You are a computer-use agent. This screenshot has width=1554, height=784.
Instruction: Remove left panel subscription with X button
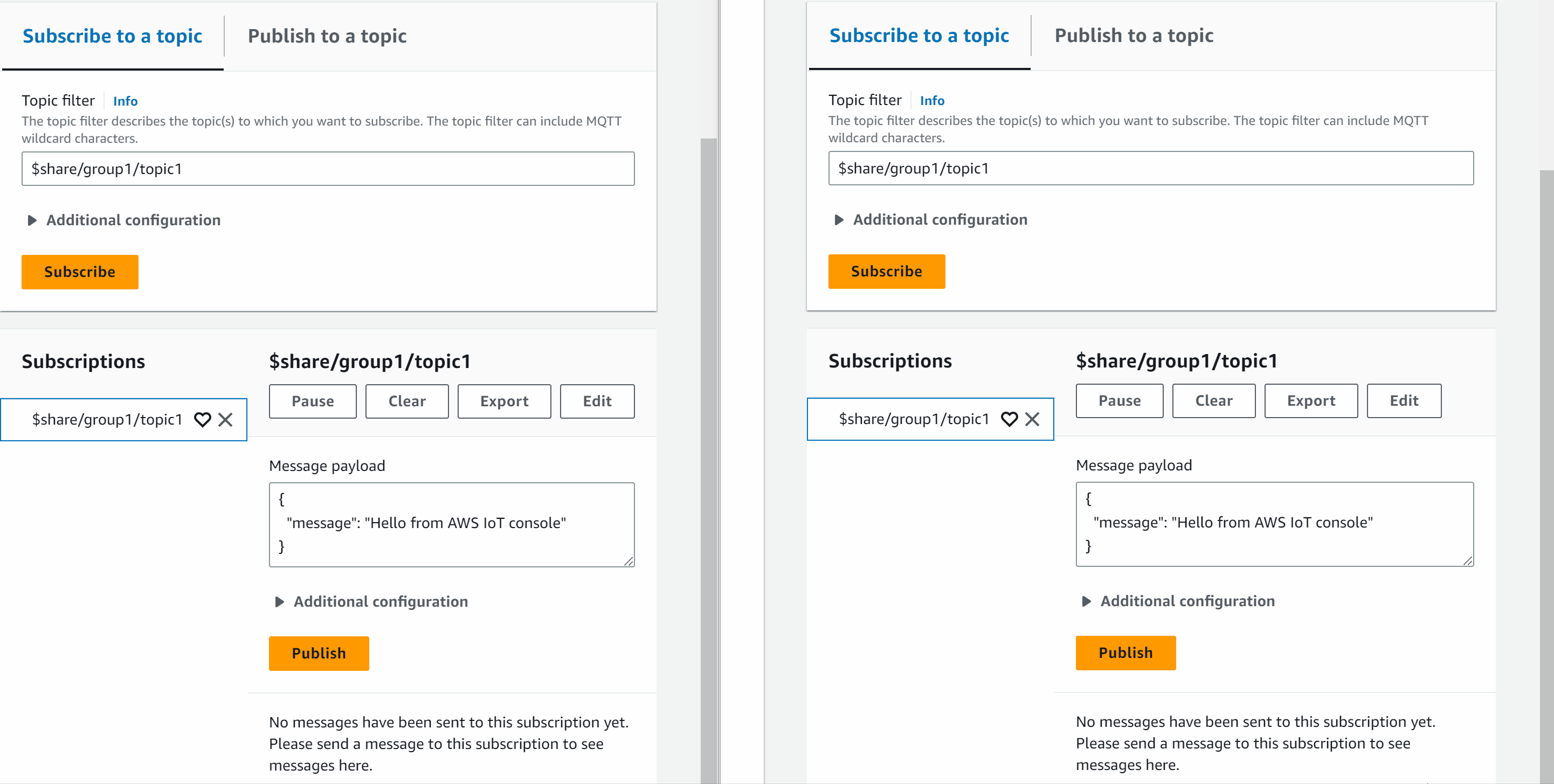[227, 419]
